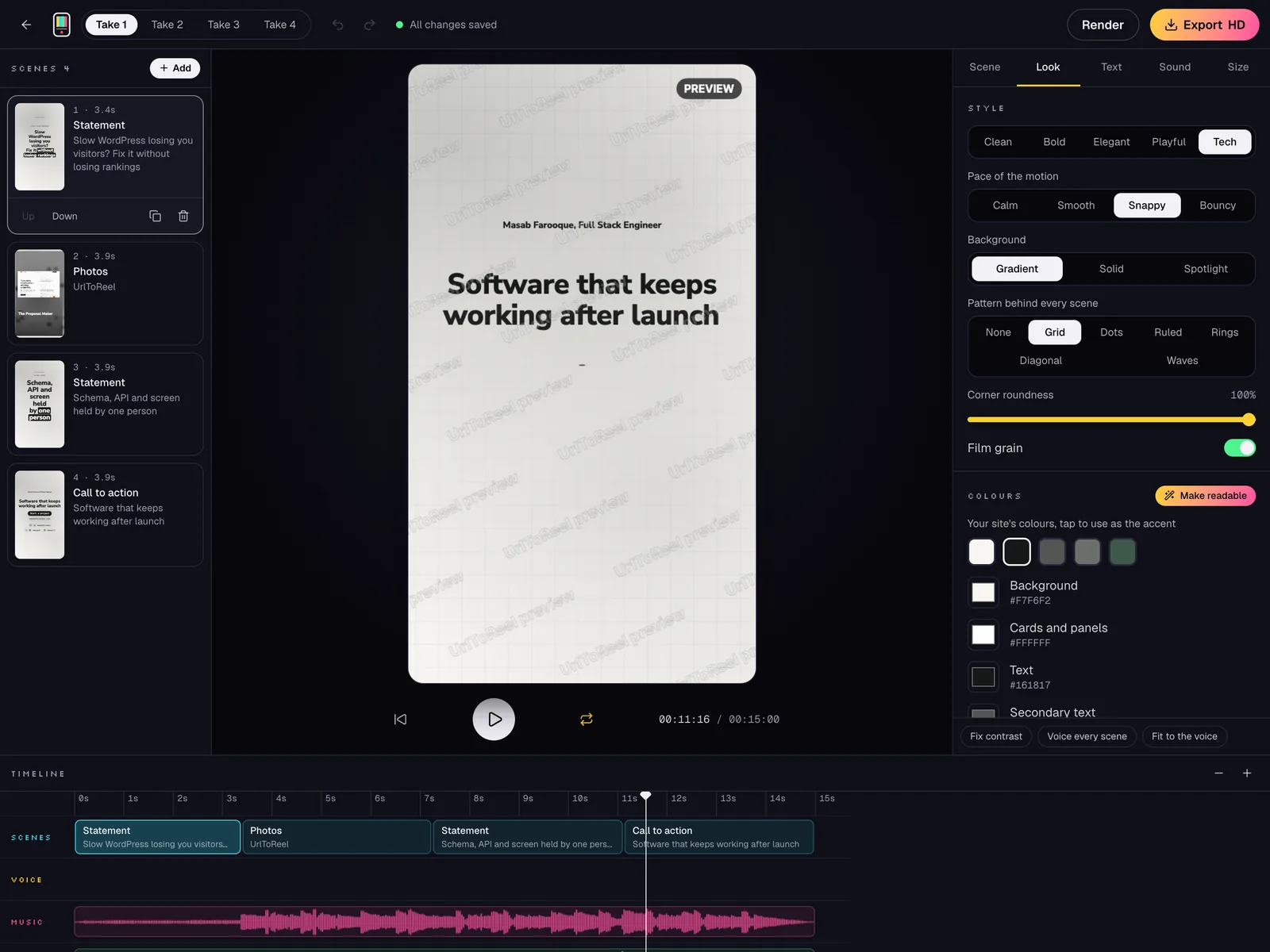Click Voice every scene chip
The width and height of the screenshot is (1270, 952).
(x=1087, y=736)
